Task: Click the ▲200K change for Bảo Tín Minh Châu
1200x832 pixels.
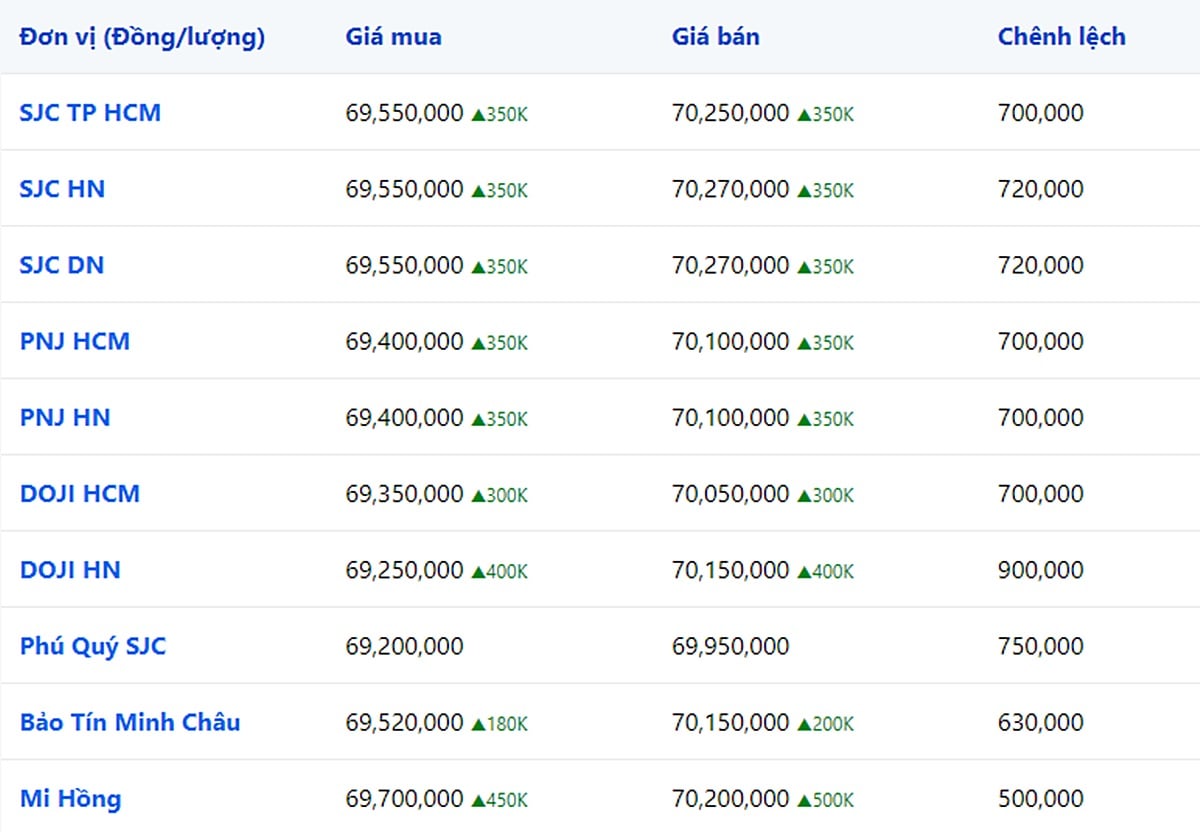Action: tap(826, 724)
